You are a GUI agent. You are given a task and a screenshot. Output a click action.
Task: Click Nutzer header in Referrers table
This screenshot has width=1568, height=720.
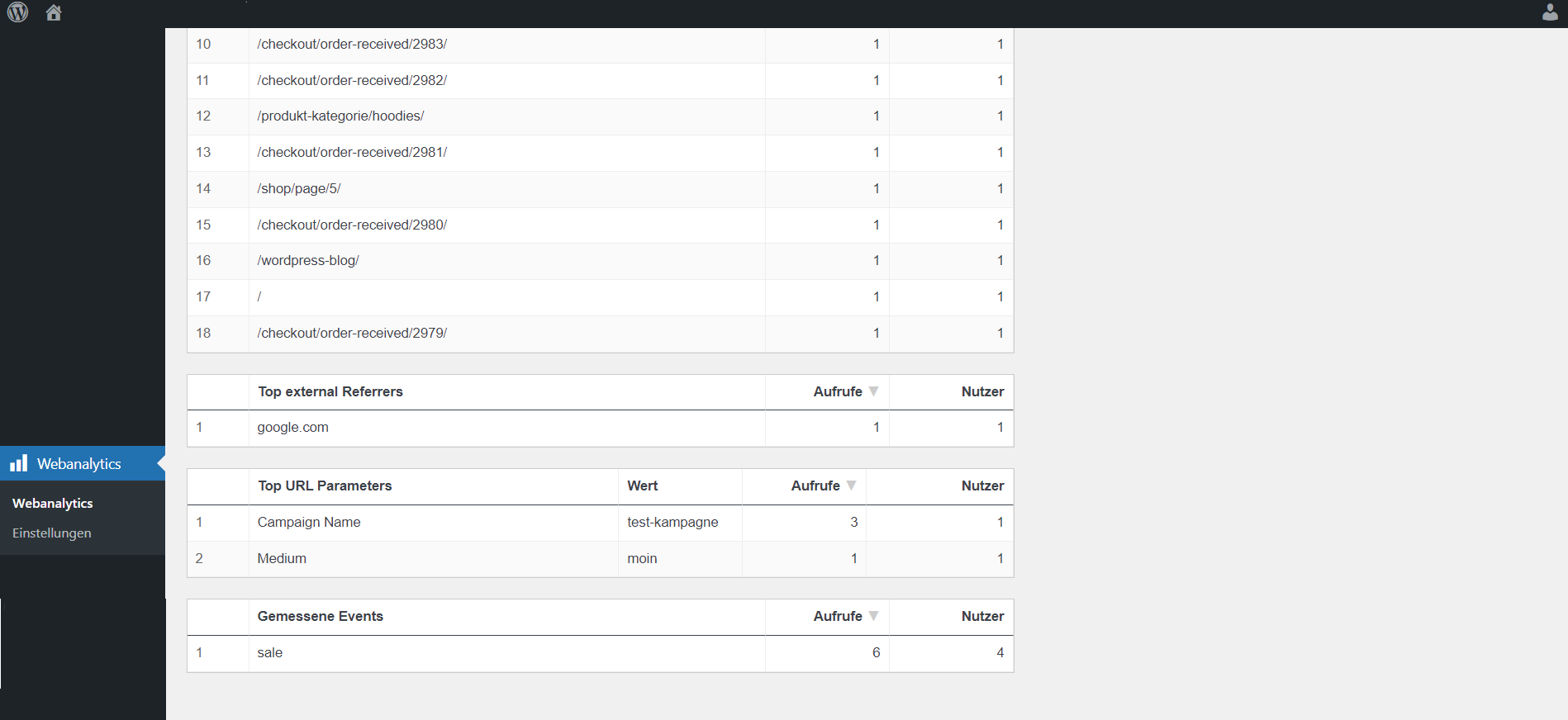(982, 391)
